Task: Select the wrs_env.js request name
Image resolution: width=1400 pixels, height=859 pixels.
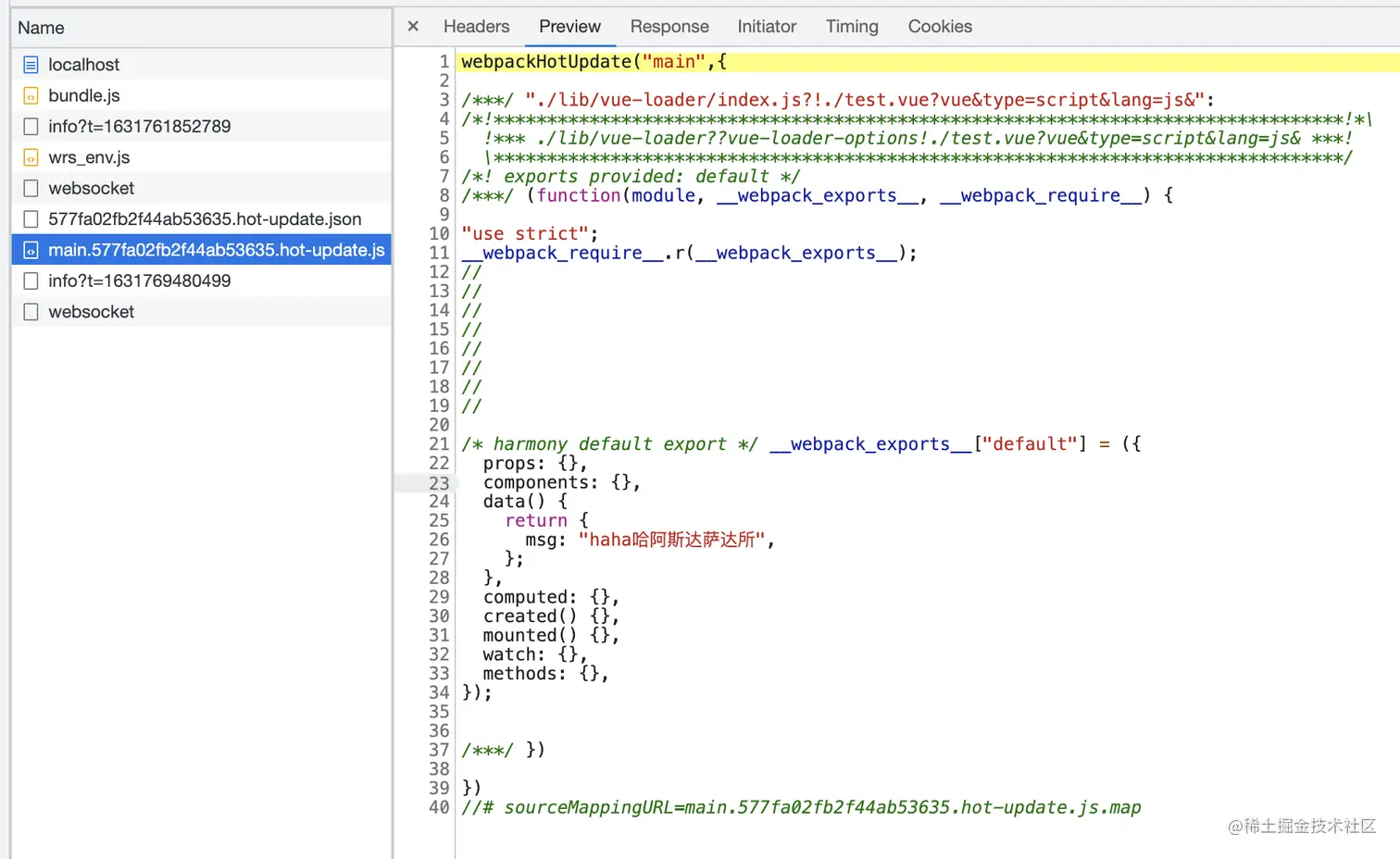Action: [89, 157]
